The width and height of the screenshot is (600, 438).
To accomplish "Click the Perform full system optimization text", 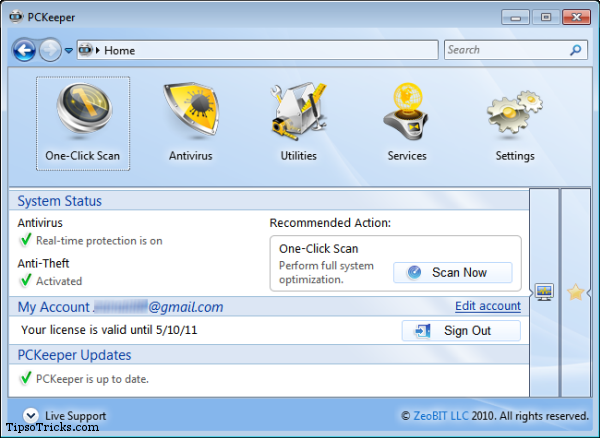I will (326, 272).
